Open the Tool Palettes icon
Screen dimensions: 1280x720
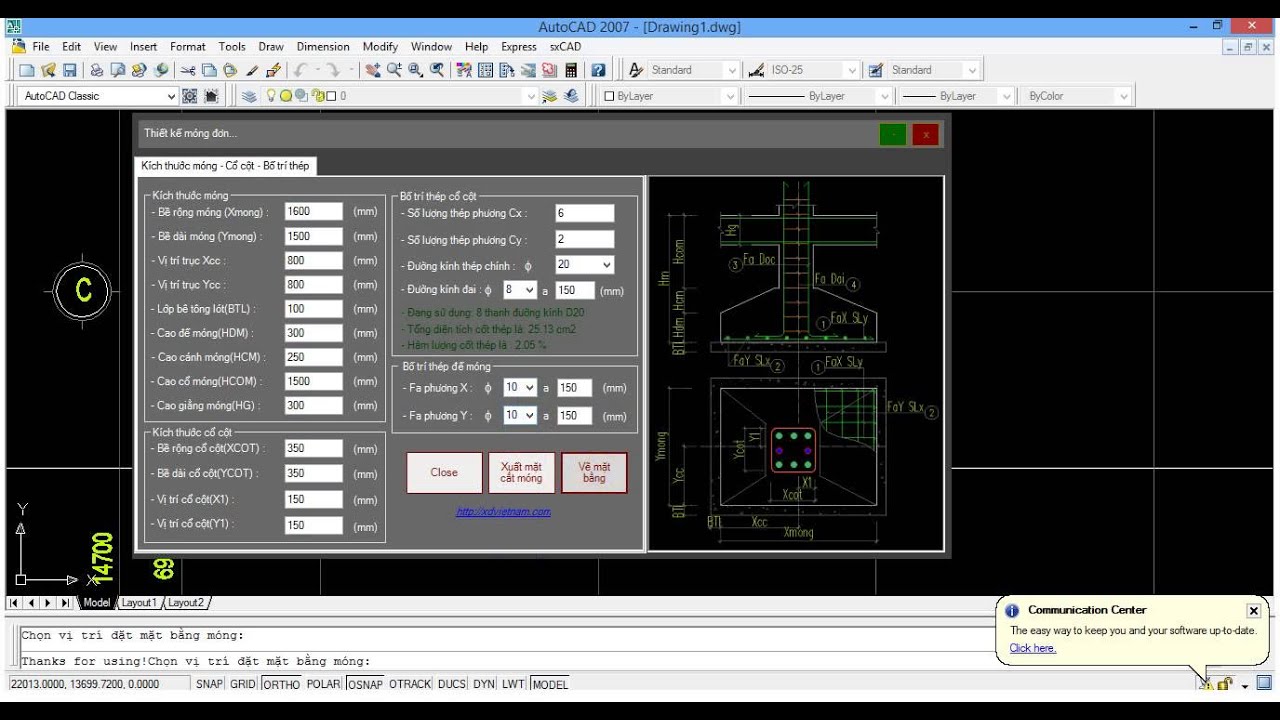[507, 70]
